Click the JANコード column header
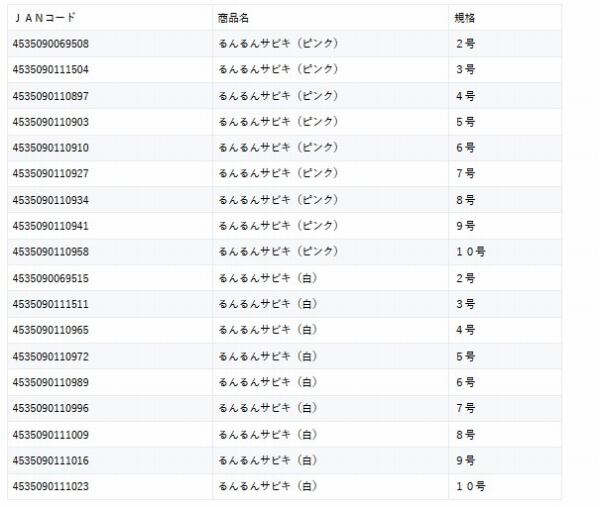 (44, 18)
